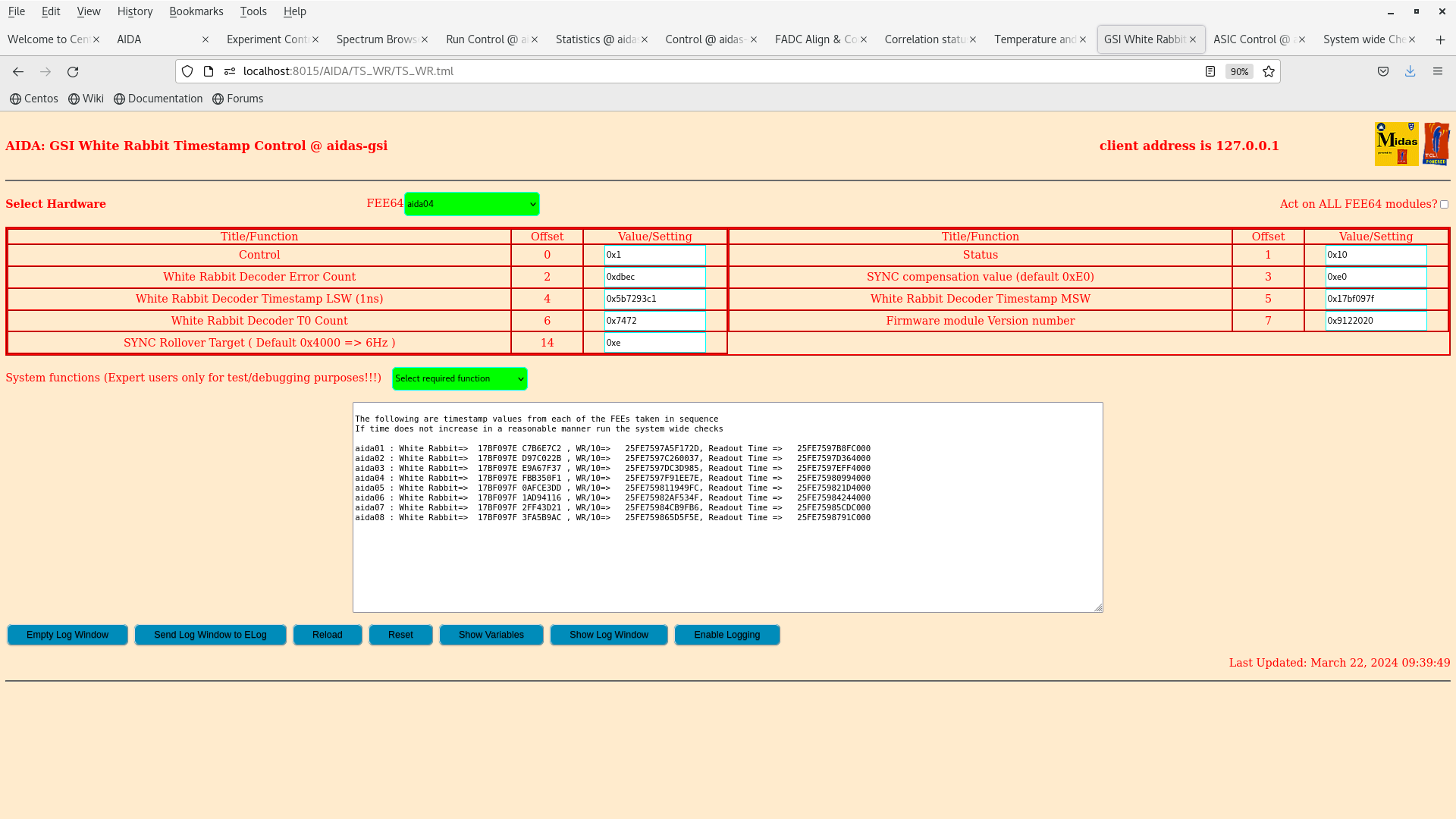Image resolution: width=1456 pixels, height=819 pixels.
Task: Open the Bookmarks menu
Action: (196, 11)
